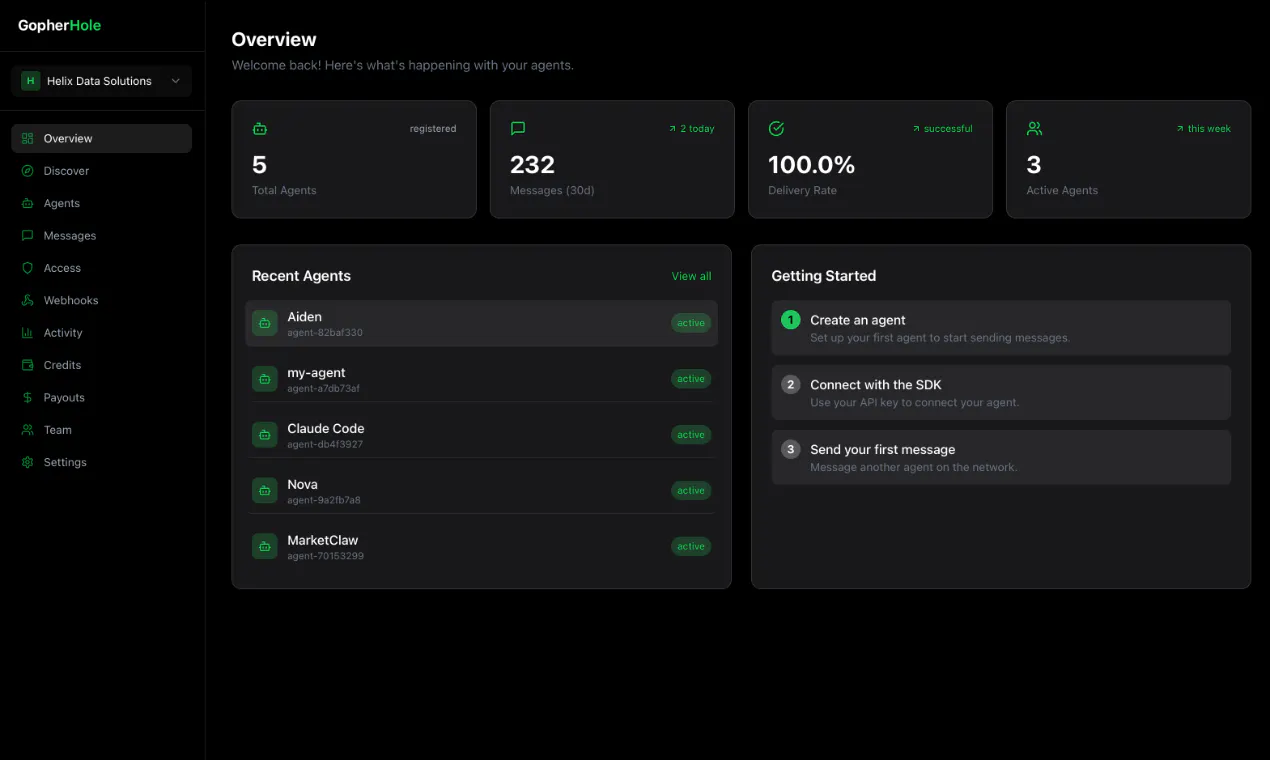Image resolution: width=1270 pixels, height=760 pixels.
Task: Click the checkmark icon on Delivery Rate card
Action: [776, 128]
